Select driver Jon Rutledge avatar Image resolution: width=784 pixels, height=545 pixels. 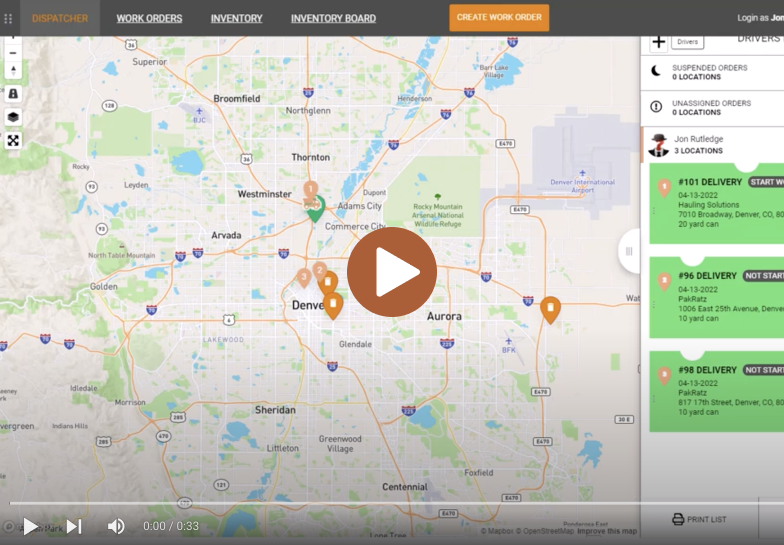(658, 145)
